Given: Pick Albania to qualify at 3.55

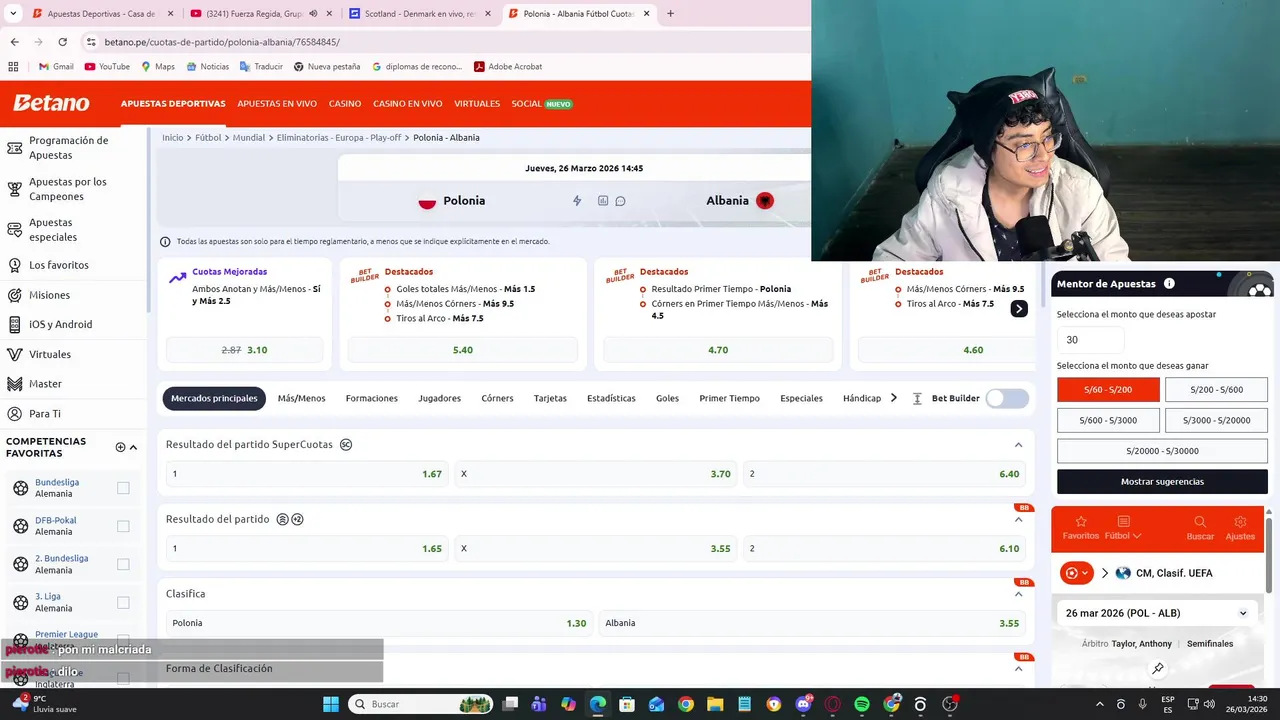Looking at the screenshot, I should (812, 623).
